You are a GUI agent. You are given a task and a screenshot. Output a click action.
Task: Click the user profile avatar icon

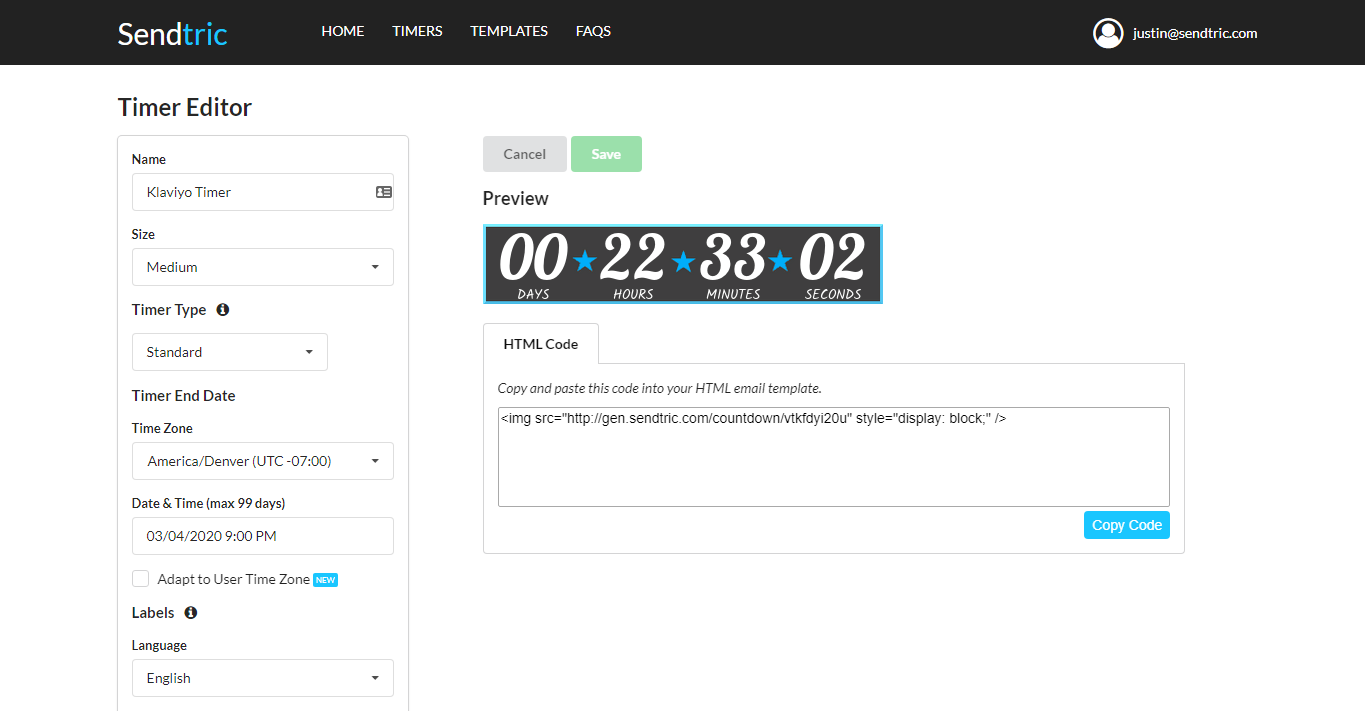click(1108, 33)
